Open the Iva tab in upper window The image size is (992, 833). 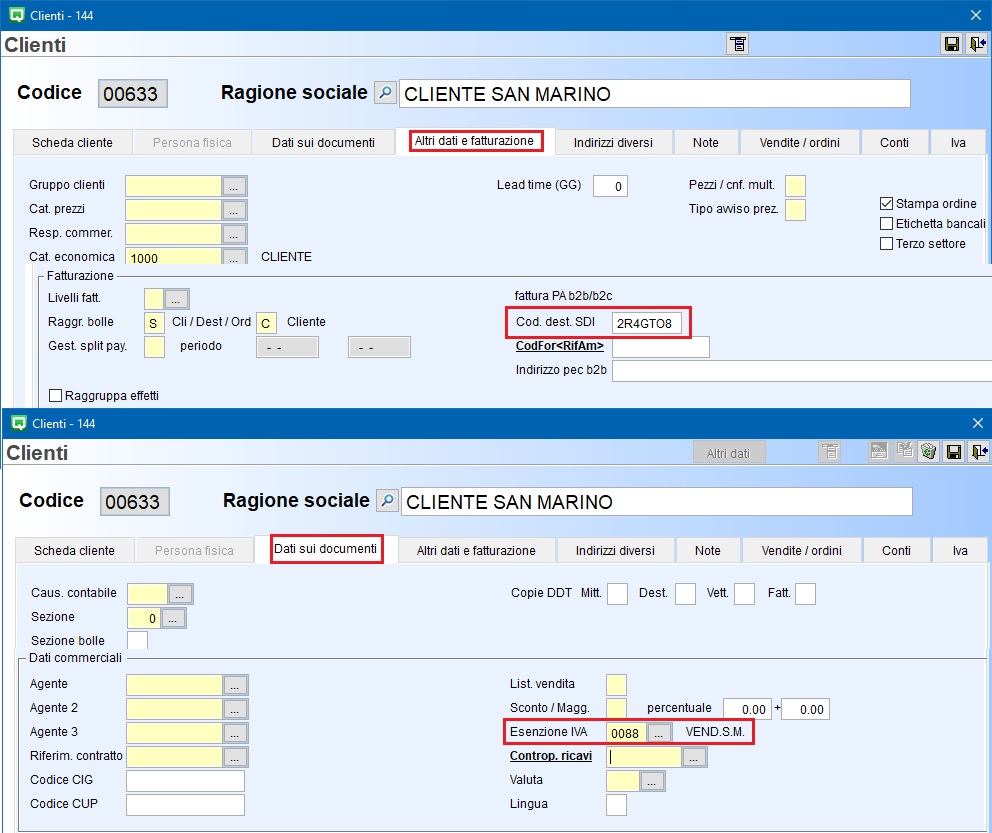coord(958,142)
